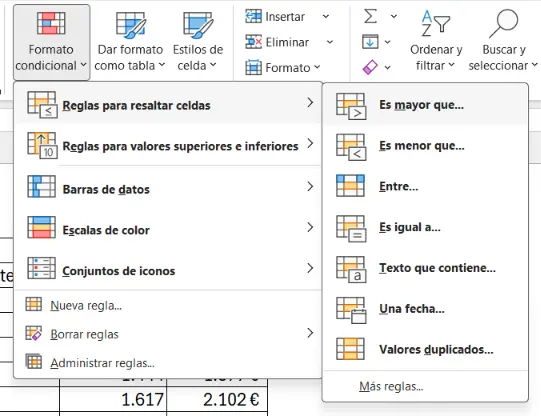541x417 pixels.
Task: Expand the Autosuma dropdown arrow
Action: [x=393, y=16]
